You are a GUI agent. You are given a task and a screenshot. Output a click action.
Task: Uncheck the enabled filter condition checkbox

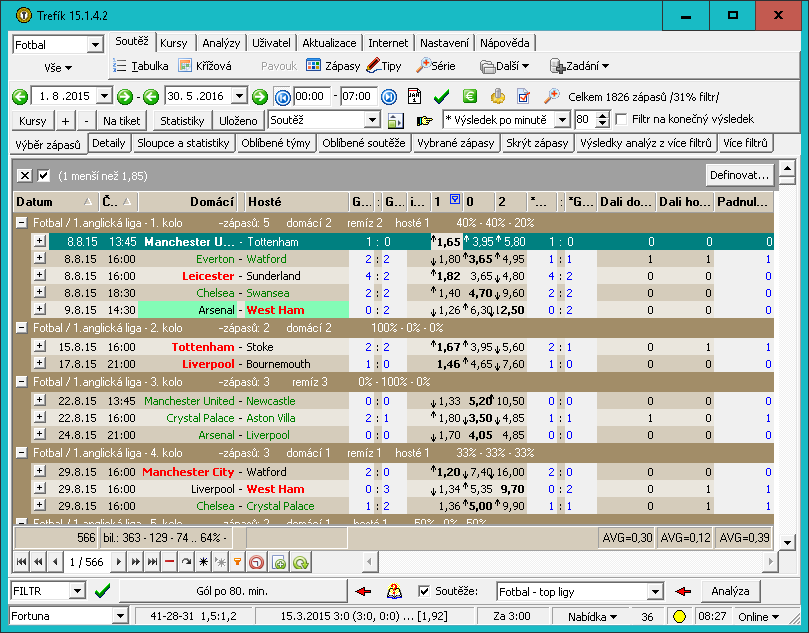click(x=44, y=176)
